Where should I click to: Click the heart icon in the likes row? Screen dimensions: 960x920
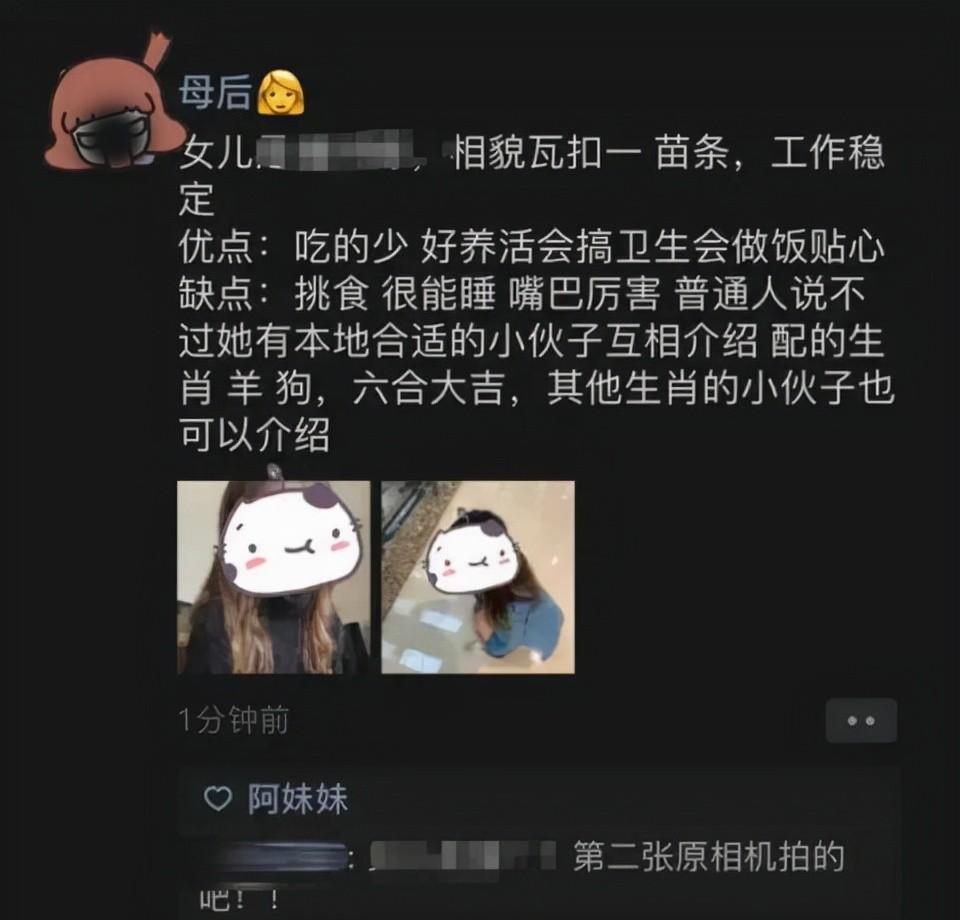pos(217,799)
